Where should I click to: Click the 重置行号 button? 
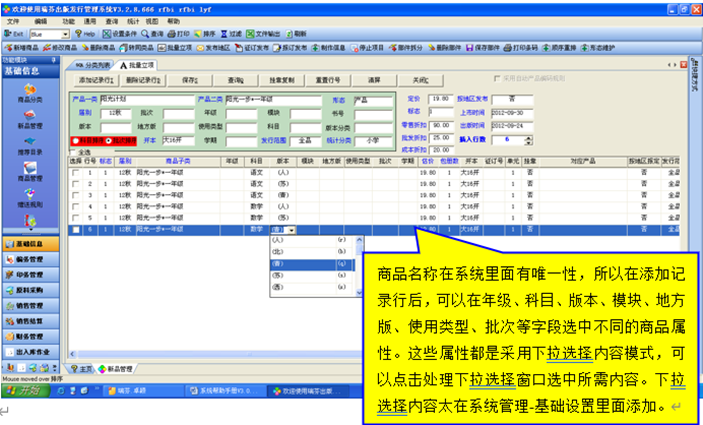pos(327,81)
